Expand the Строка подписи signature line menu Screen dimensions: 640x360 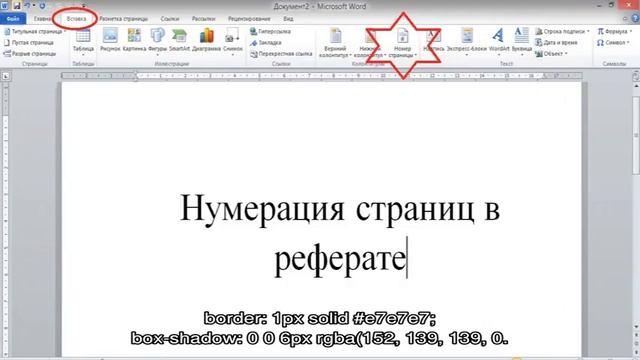click(562, 31)
